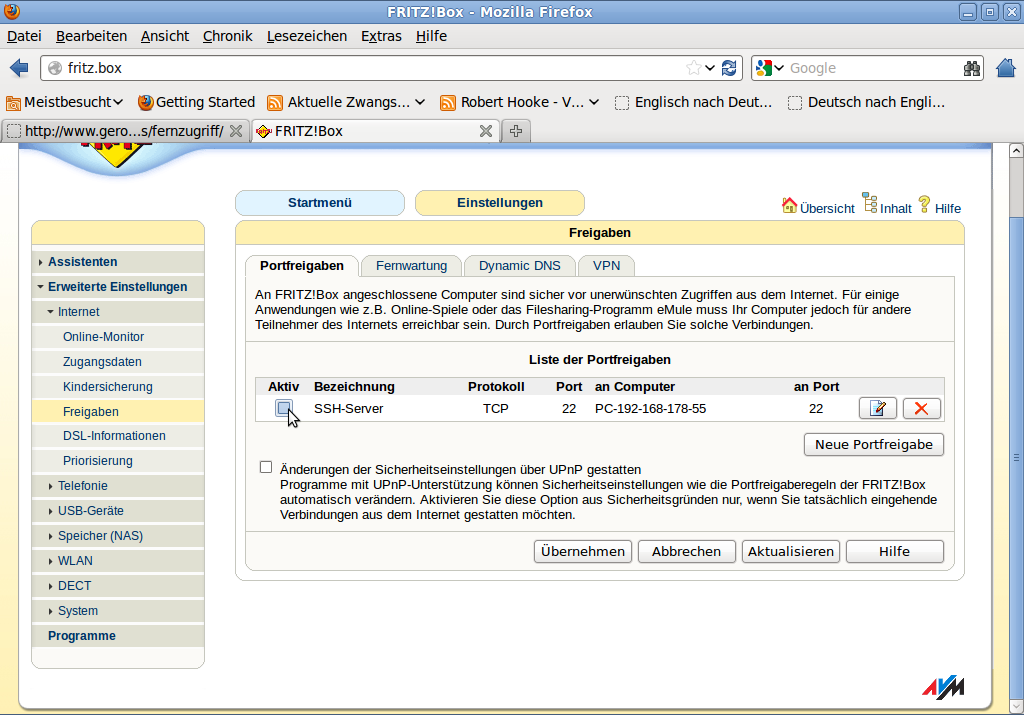The width and height of the screenshot is (1024, 715).
Task: Delete SSH-Server rule with red X icon
Action: (x=921, y=408)
